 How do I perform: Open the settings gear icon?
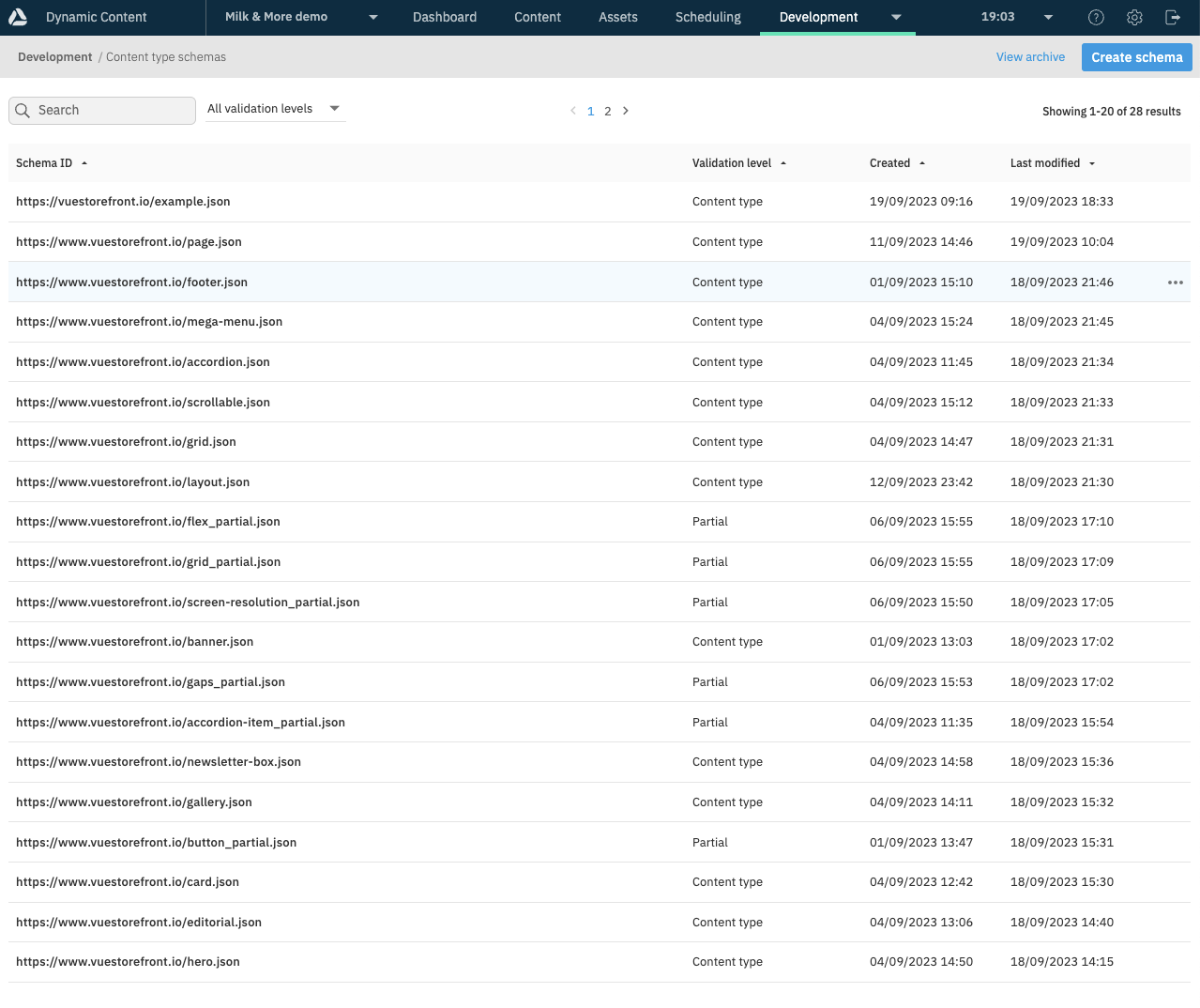(1134, 17)
